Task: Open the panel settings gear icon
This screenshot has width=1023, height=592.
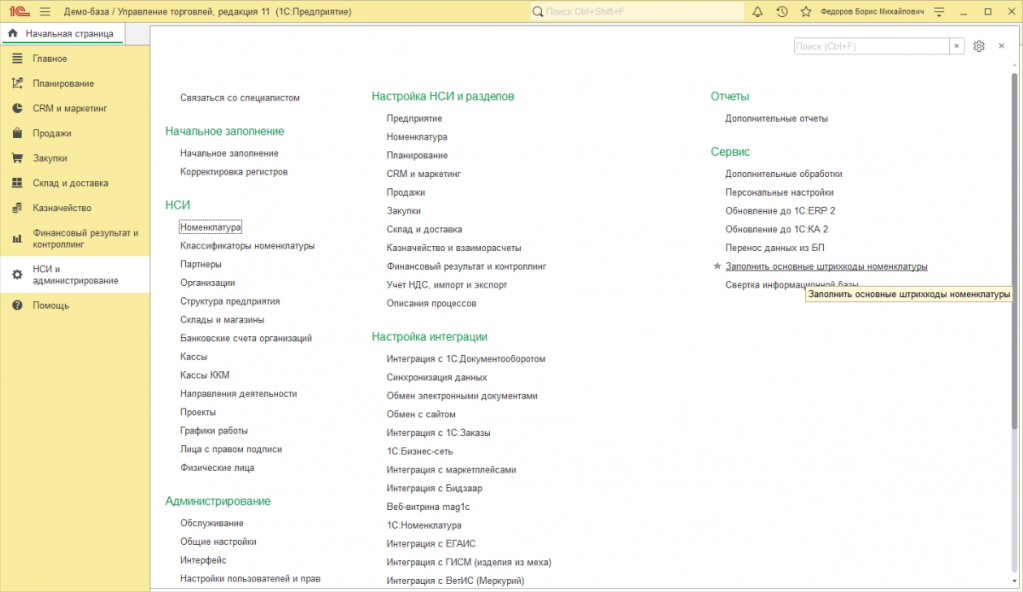Action: pos(979,46)
